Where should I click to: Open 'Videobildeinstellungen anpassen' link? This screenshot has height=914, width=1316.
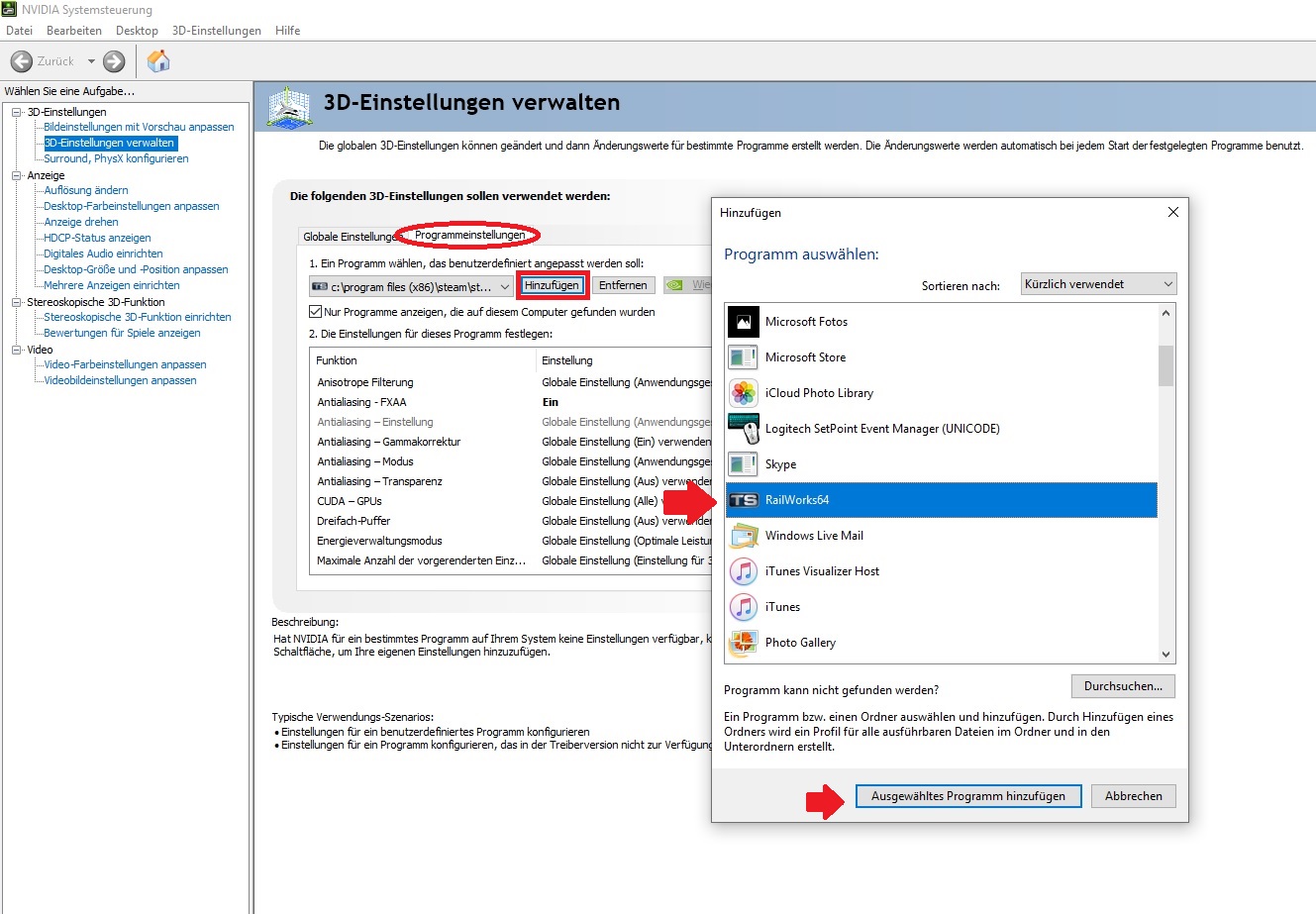[120, 380]
